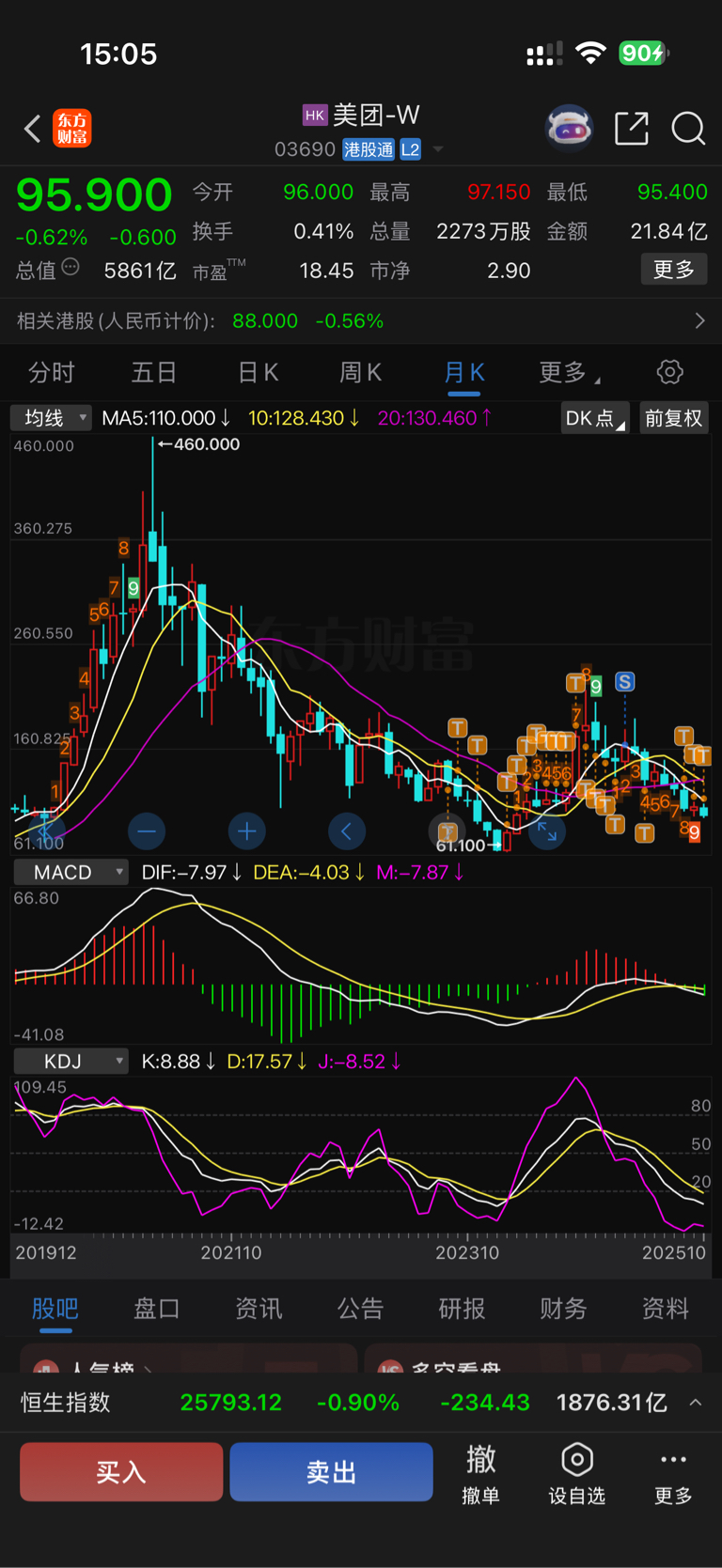Open the 更多 three-dots bottom menu

pyautogui.click(x=673, y=1459)
